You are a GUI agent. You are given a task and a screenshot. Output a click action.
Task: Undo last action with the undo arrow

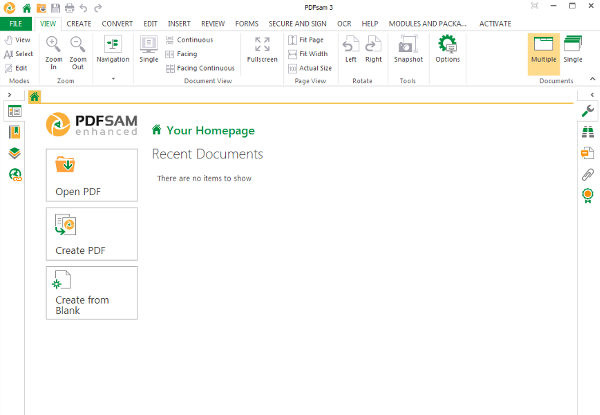tap(83, 8)
